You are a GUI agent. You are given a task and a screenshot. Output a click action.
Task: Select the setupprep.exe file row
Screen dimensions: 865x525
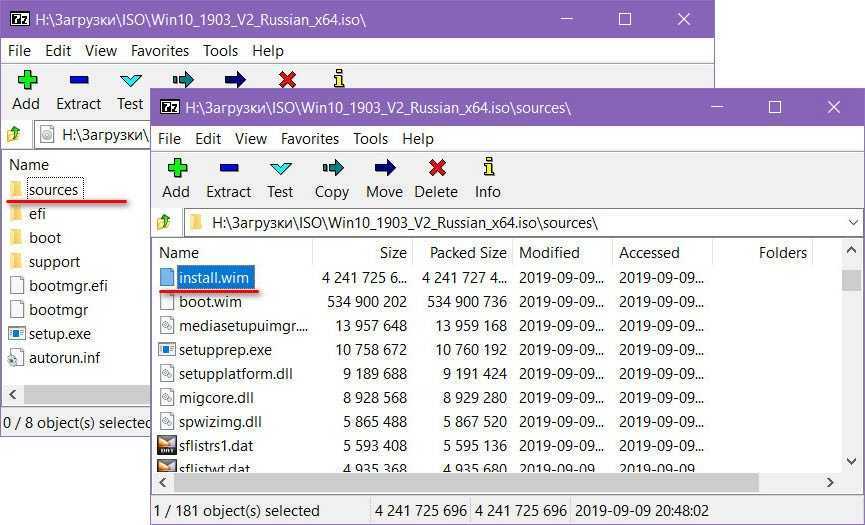tap(225, 350)
